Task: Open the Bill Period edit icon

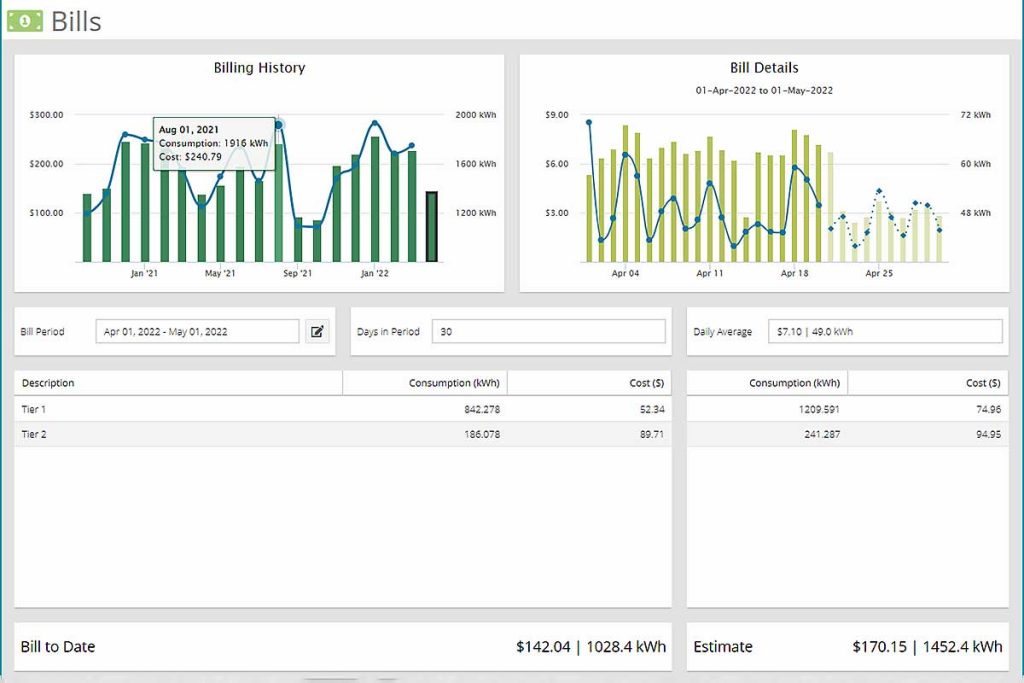Action: (x=317, y=331)
